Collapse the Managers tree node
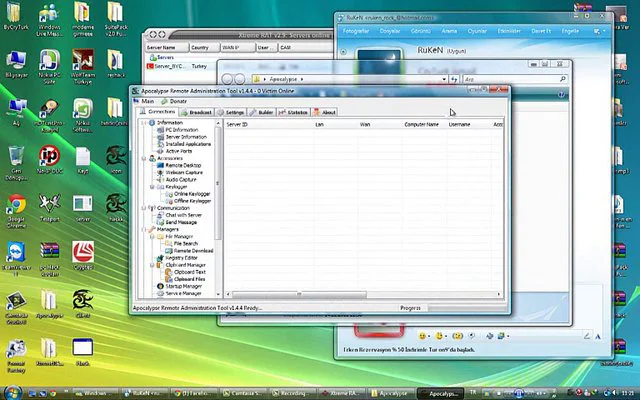The width and height of the screenshot is (640, 400). (145, 228)
